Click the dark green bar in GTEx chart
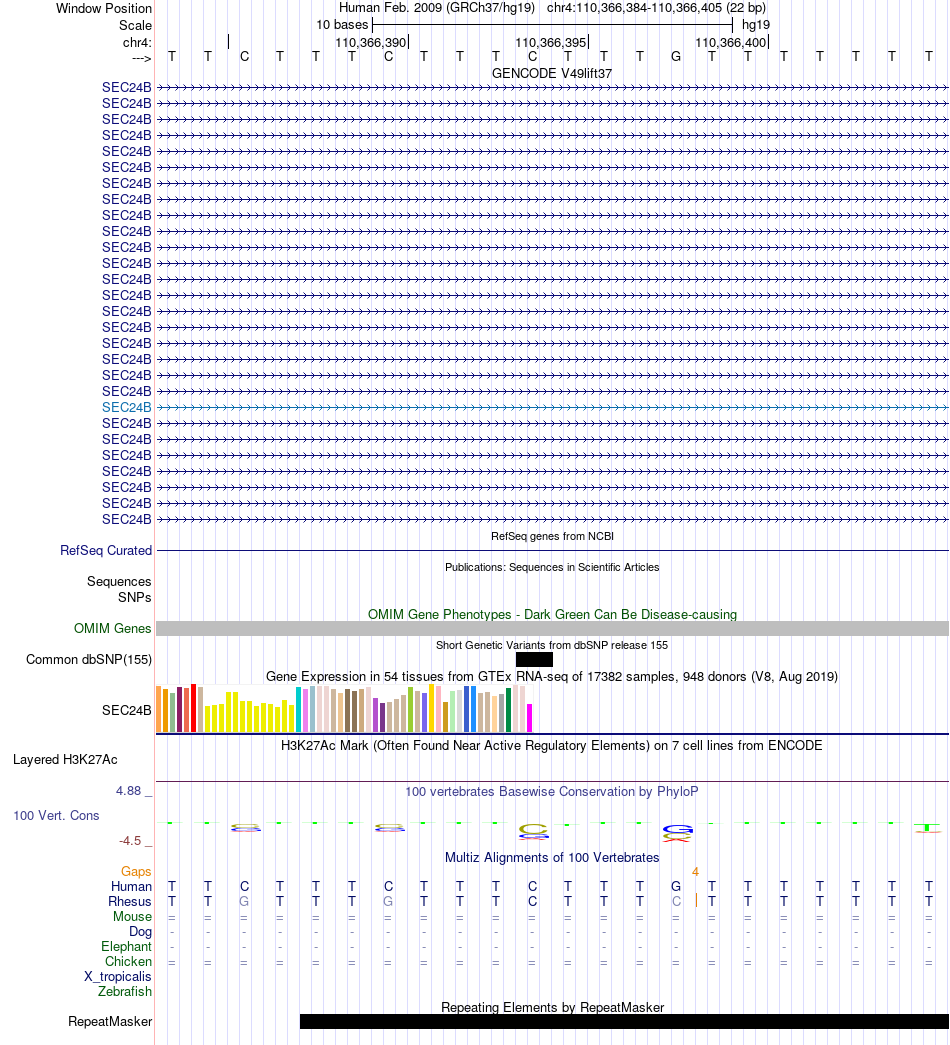The width and height of the screenshot is (950, 1045). point(508,710)
